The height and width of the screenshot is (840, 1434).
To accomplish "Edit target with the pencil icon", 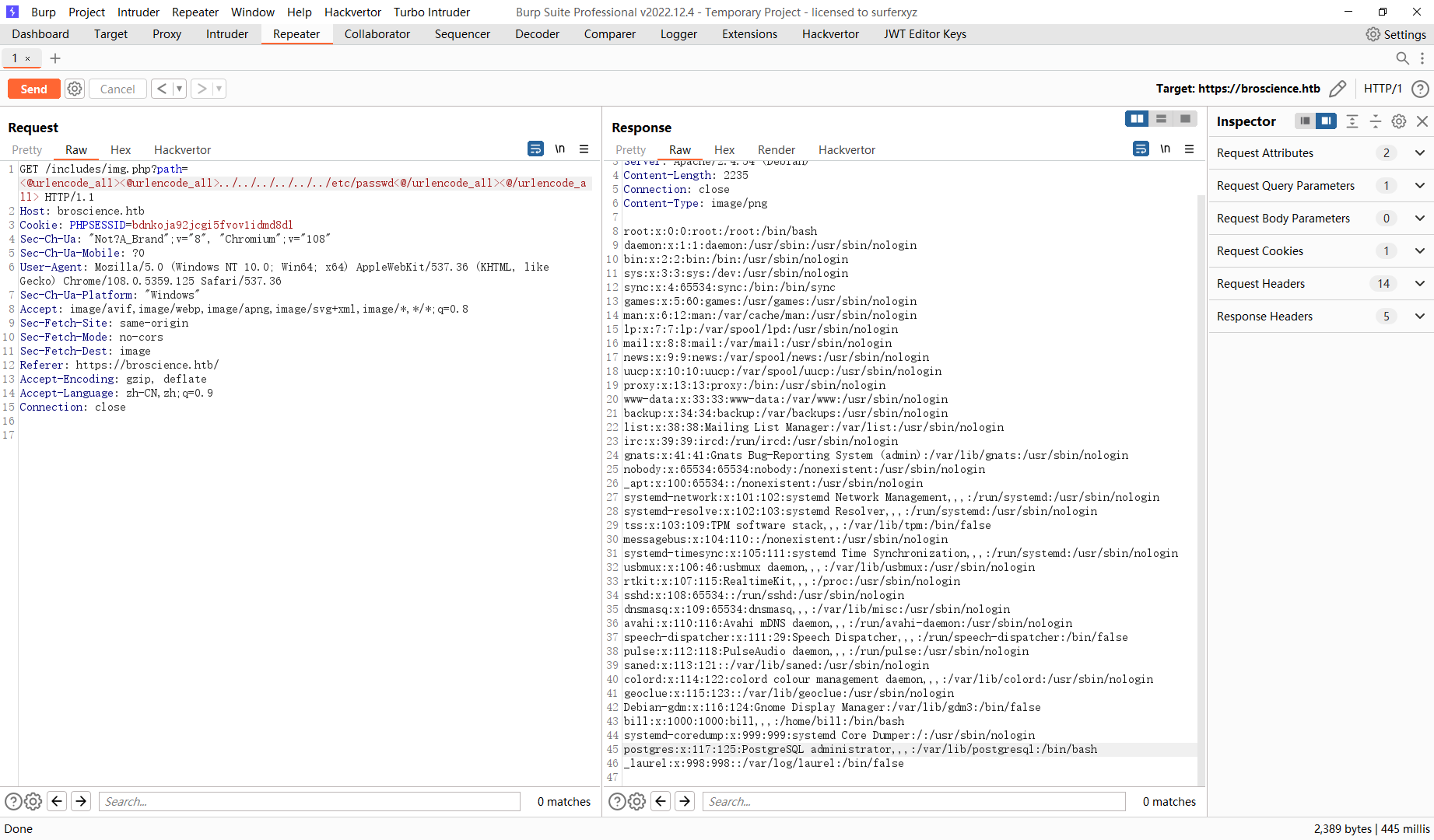I will coord(1338,89).
